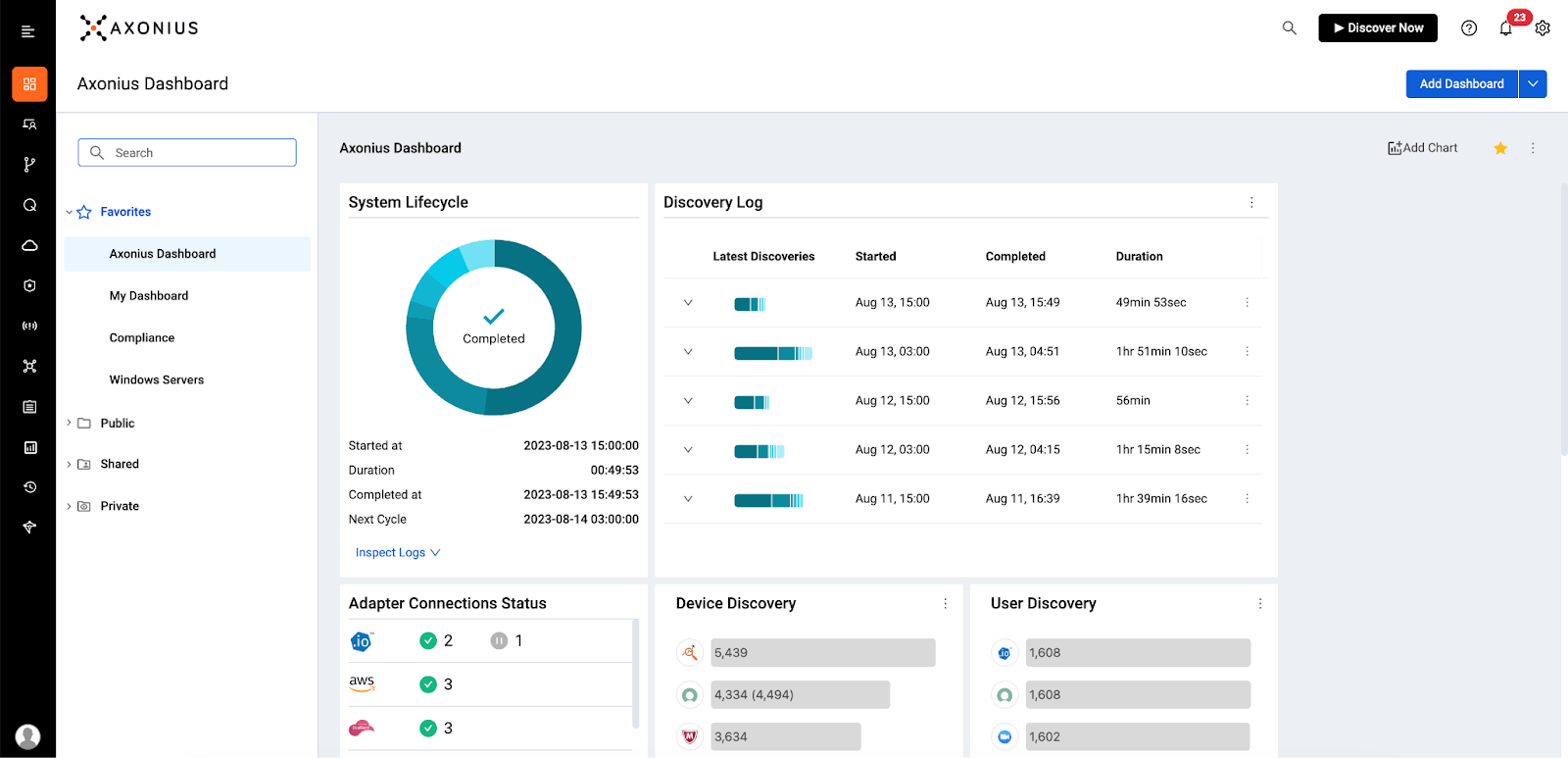Click the global search magnifier icon

[1290, 28]
